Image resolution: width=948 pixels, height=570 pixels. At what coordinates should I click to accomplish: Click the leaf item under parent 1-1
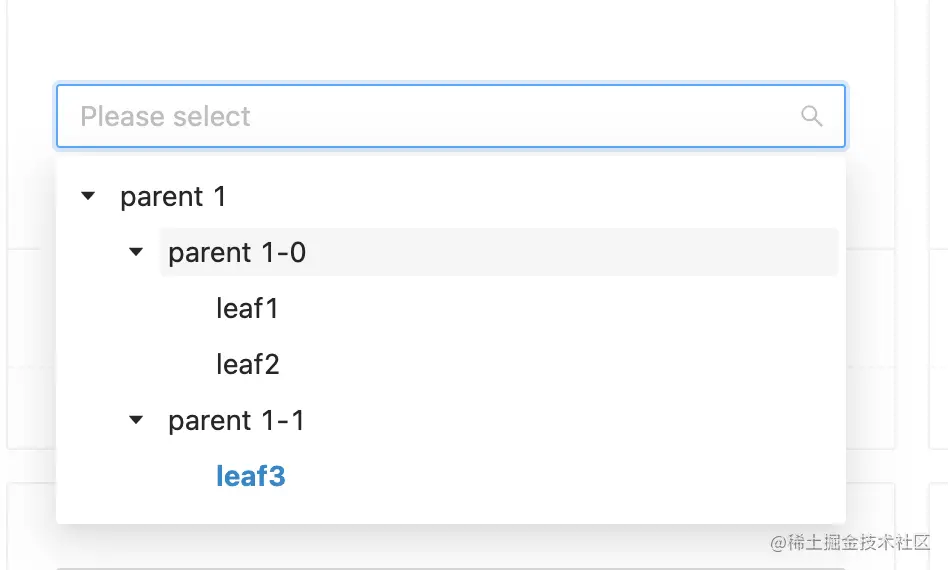(x=250, y=477)
